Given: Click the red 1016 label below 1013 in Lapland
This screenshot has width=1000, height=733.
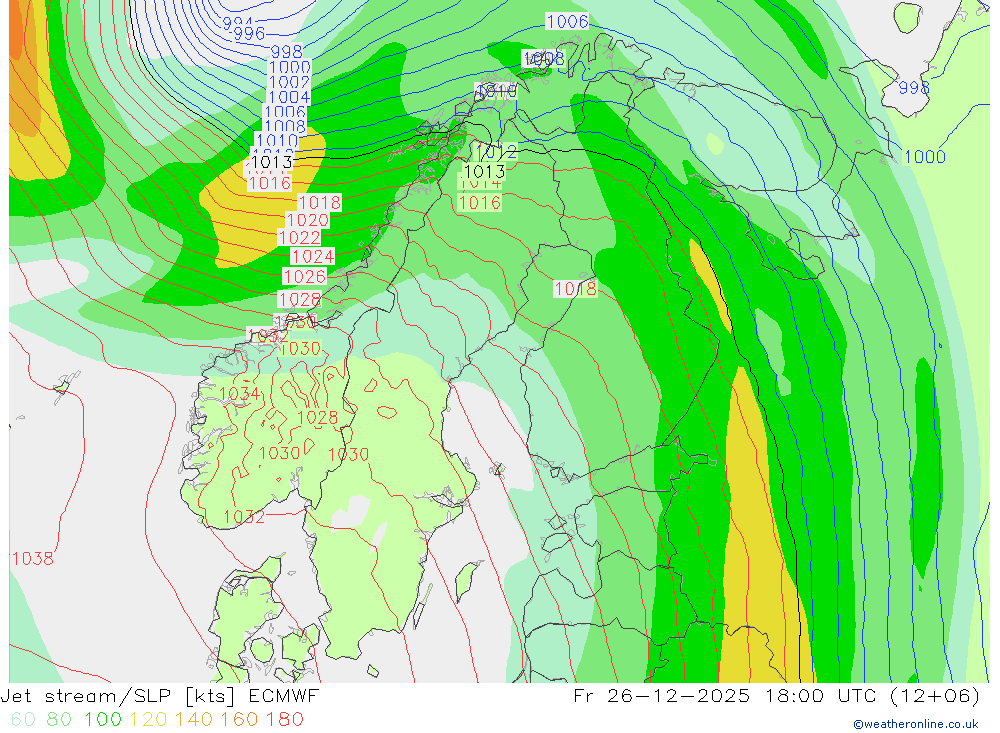Looking at the screenshot, I should [480, 203].
